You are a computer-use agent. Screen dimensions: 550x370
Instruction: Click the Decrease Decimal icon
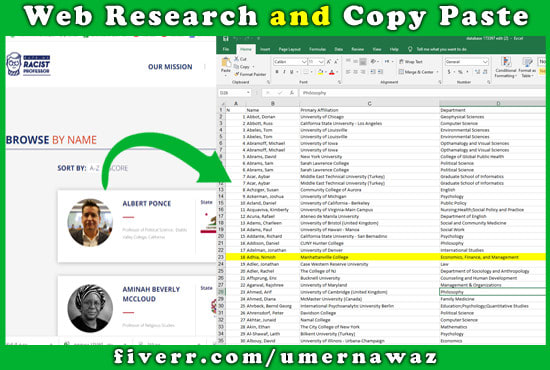pyautogui.click(x=485, y=72)
